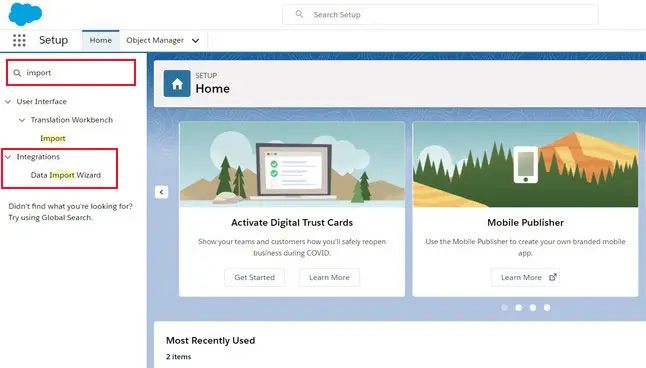This screenshot has width=646, height=368.
Task: Click the magnifier icon in Quick Find box
Action: click(17, 73)
